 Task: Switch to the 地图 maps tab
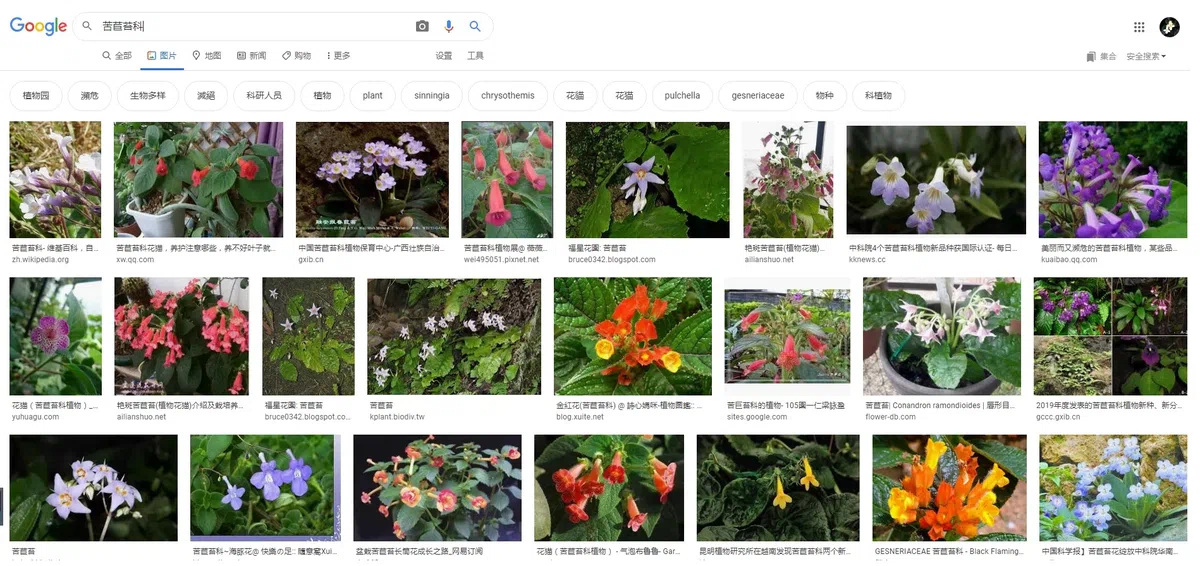click(206, 56)
